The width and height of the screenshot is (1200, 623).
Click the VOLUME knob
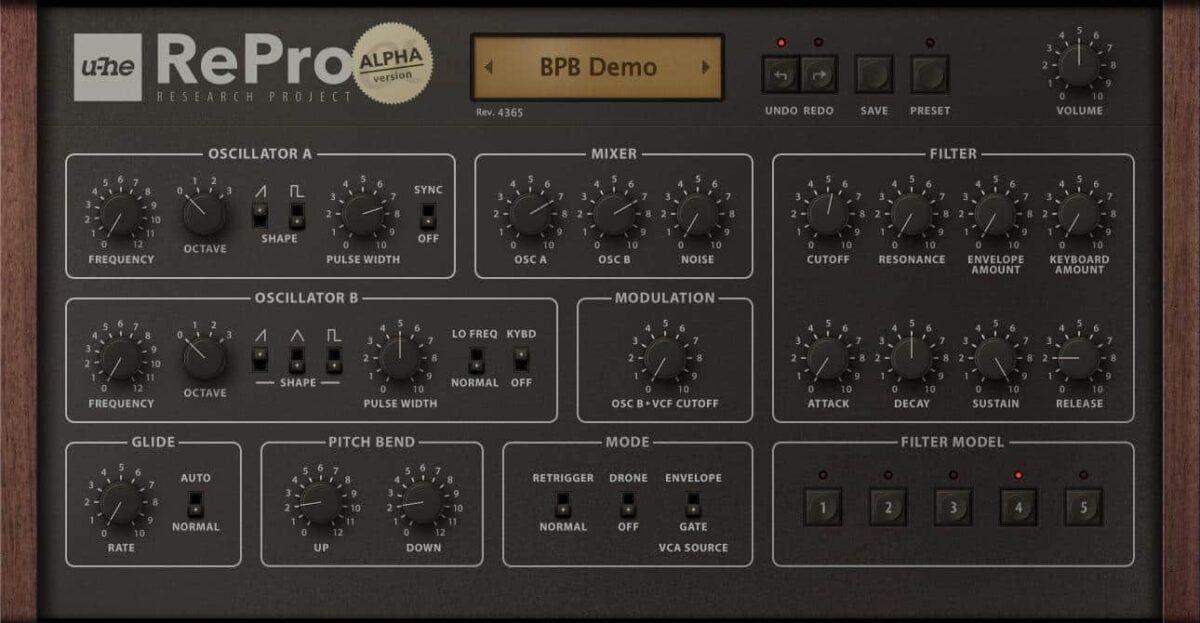coord(1078,68)
